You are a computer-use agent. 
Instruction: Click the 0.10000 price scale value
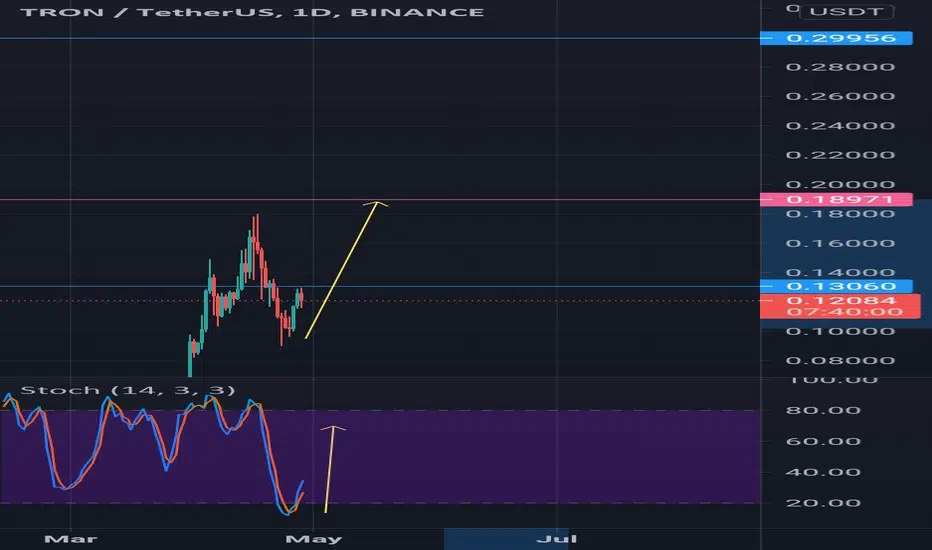coord(840,331)
